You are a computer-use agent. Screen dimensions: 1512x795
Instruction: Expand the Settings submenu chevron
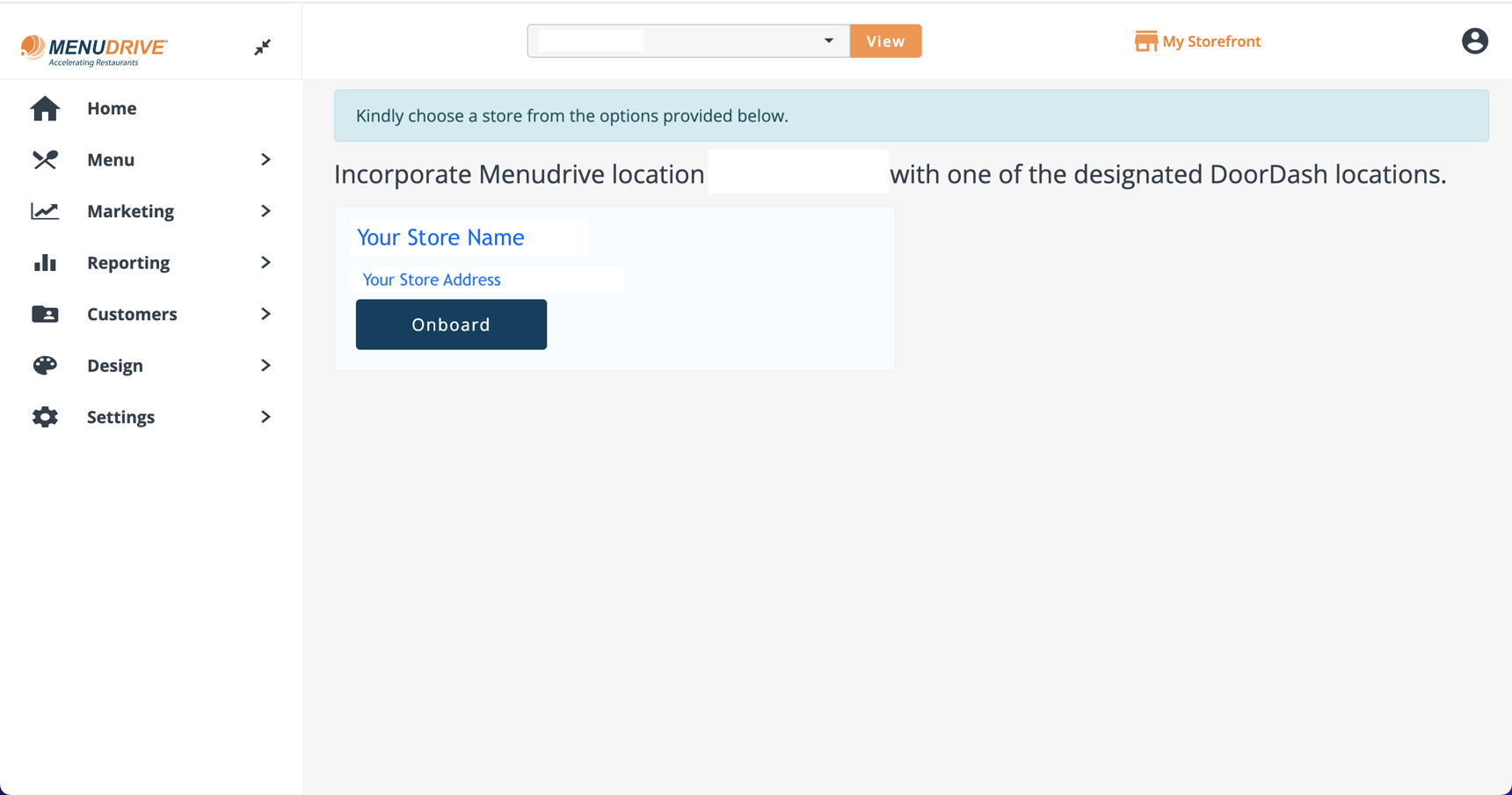click(265, 417)
